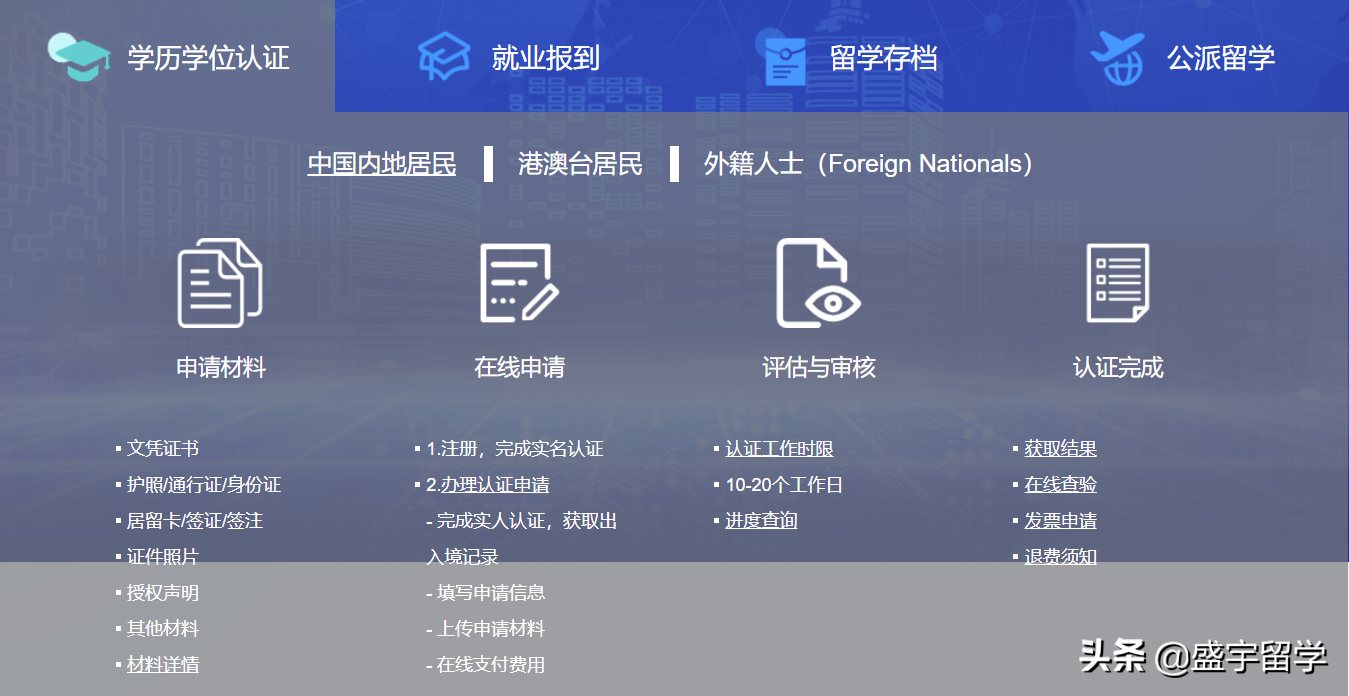Viewport: 1349px width, 696px height.
Task: Click the 认证完成 checklist icon
Action: click(x=1118, y=283)
